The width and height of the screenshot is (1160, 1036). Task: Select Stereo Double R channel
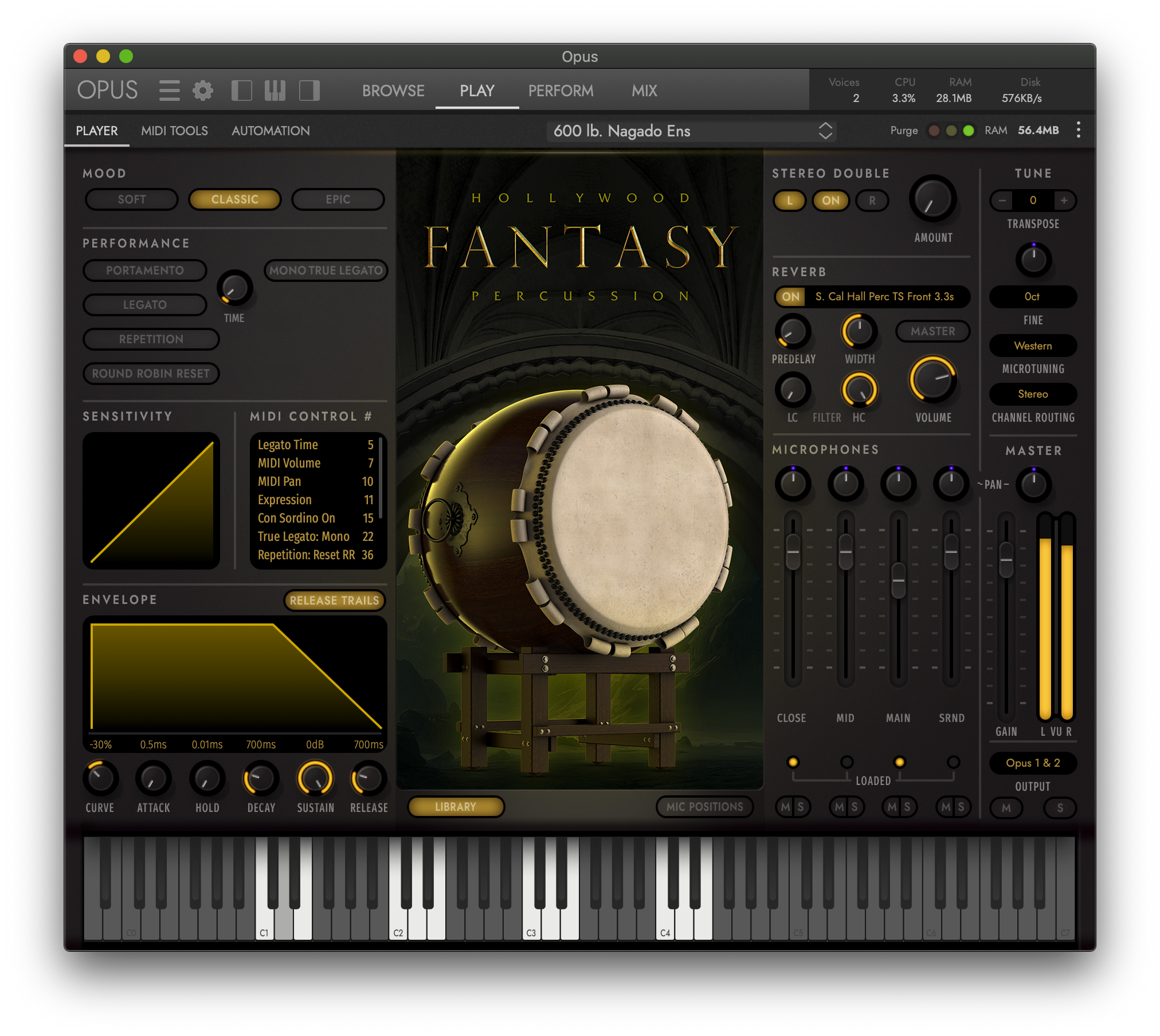(x=872, y=201)
